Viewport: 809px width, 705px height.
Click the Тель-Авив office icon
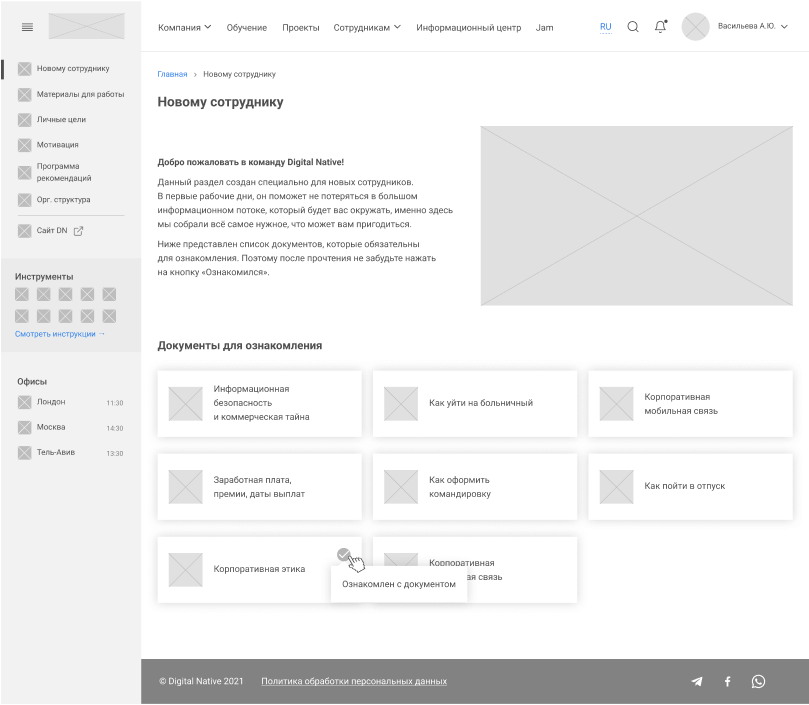click(x=24, y=453)
